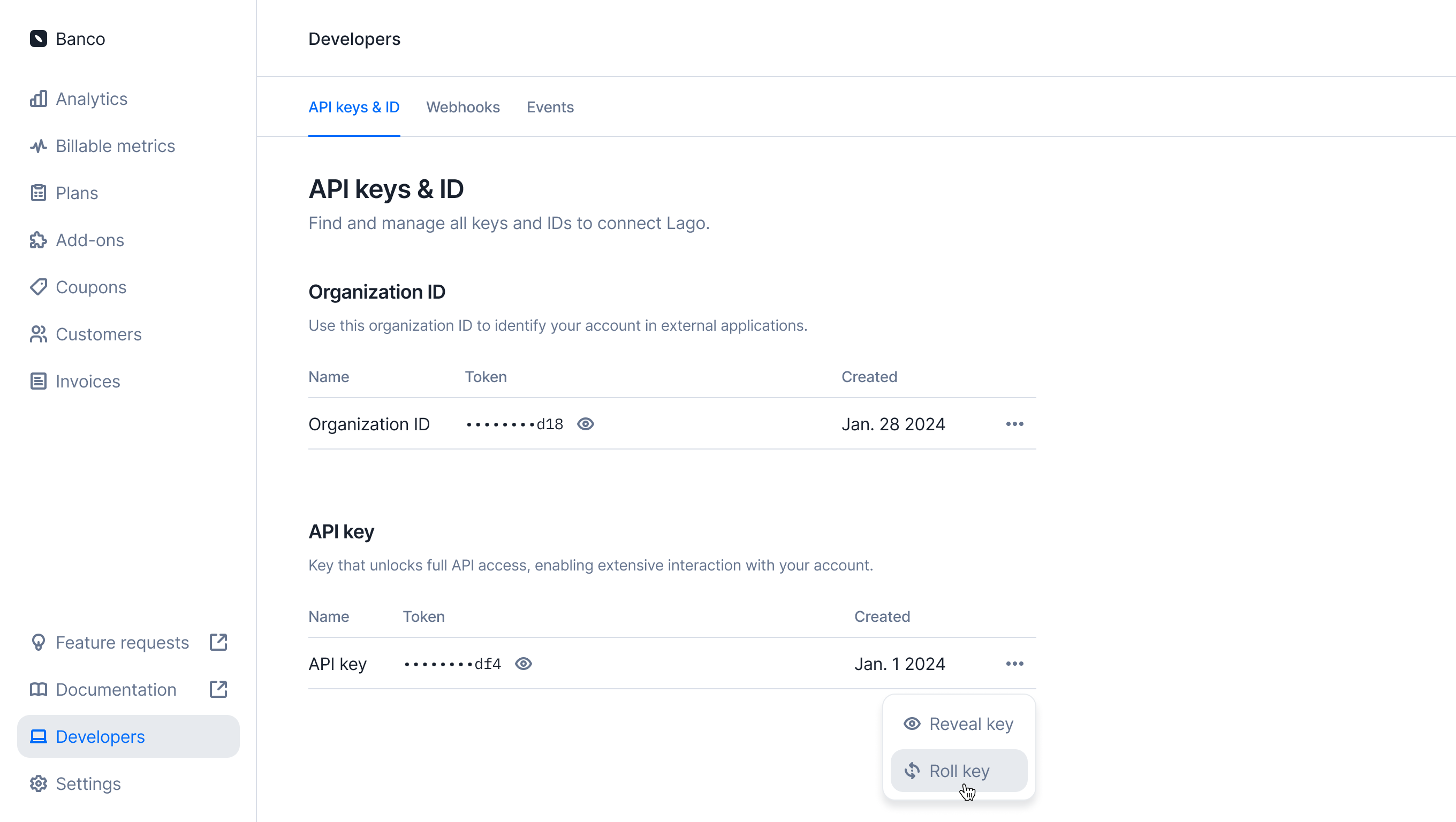Select the Plans clipboard icon
1456x822 pixels.
(x=38, y=193)
